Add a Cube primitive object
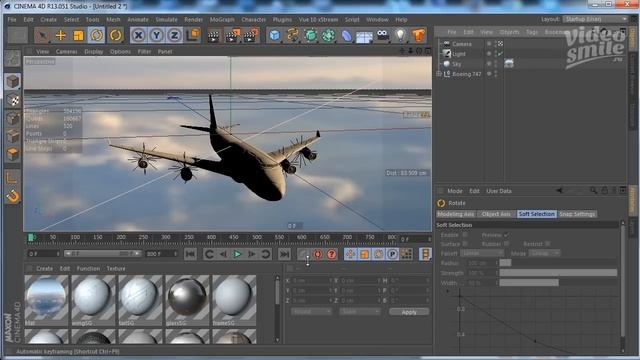The image size is (640, 360). [275, 36]
